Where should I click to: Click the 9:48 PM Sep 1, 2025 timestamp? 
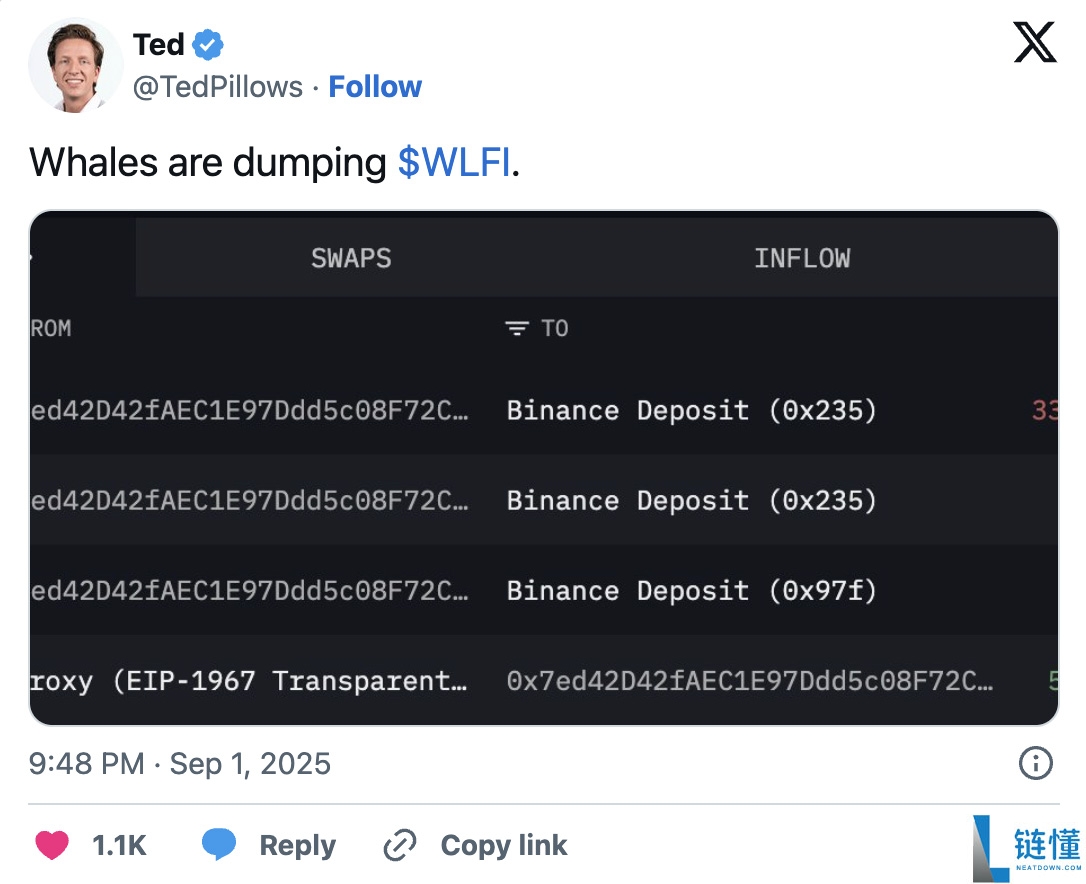click(x=180, y=764)
